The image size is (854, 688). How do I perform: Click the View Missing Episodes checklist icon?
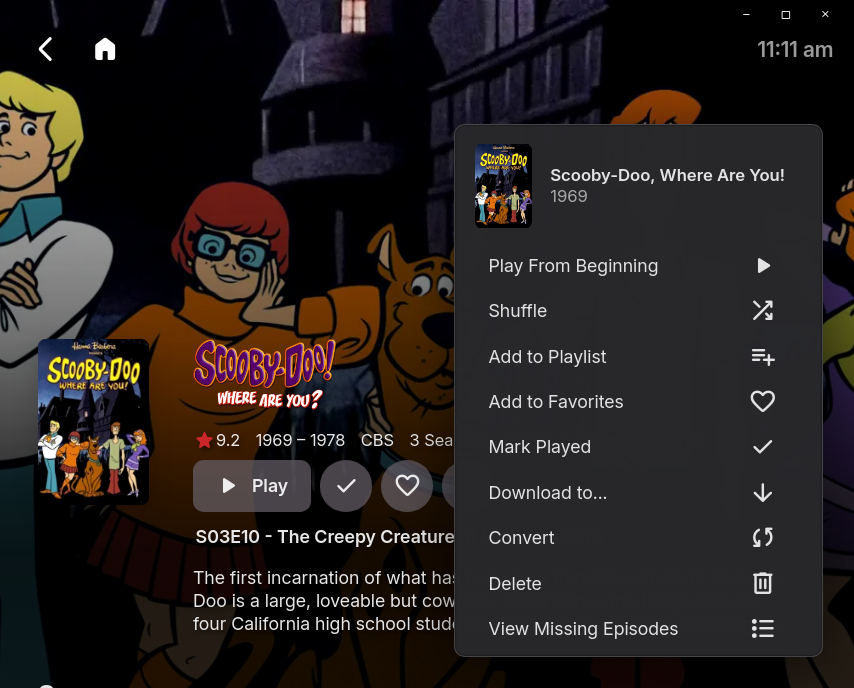pos(763,629)
